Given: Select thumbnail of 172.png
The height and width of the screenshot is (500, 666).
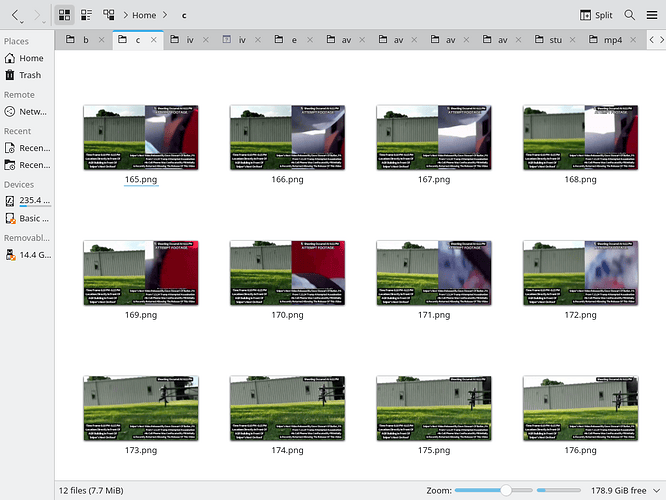Looking at the screenshot, I should (x=581, y=273).
